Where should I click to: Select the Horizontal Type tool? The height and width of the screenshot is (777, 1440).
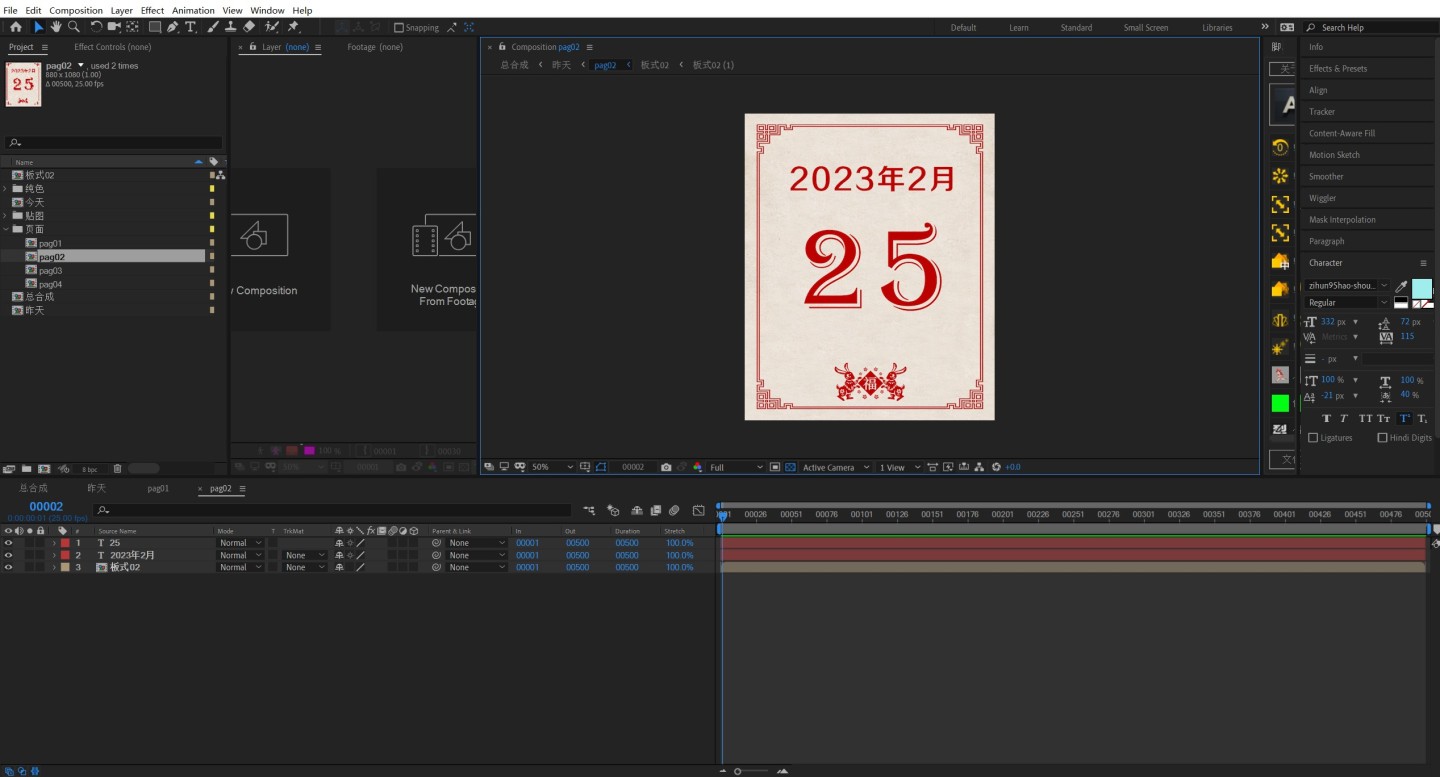coord(190,27)
